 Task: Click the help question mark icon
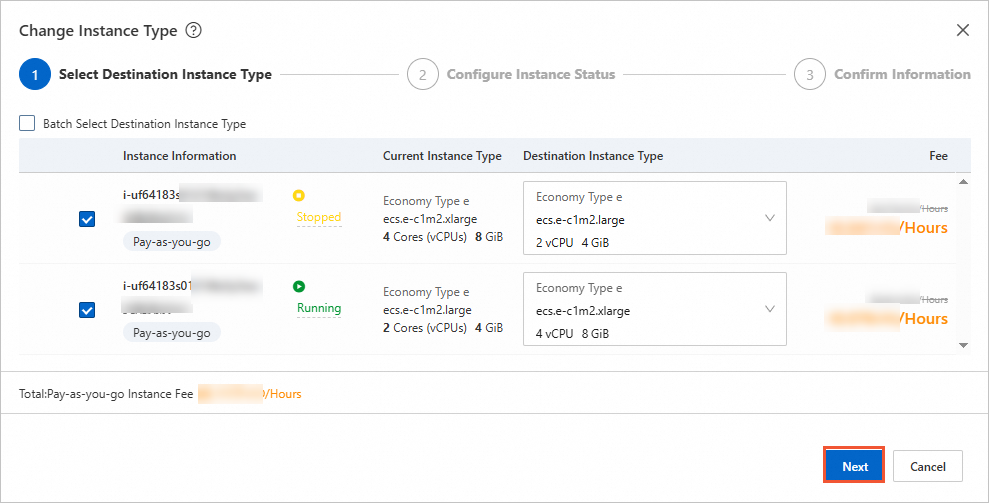pyautogui.click(x=194, y=31)
